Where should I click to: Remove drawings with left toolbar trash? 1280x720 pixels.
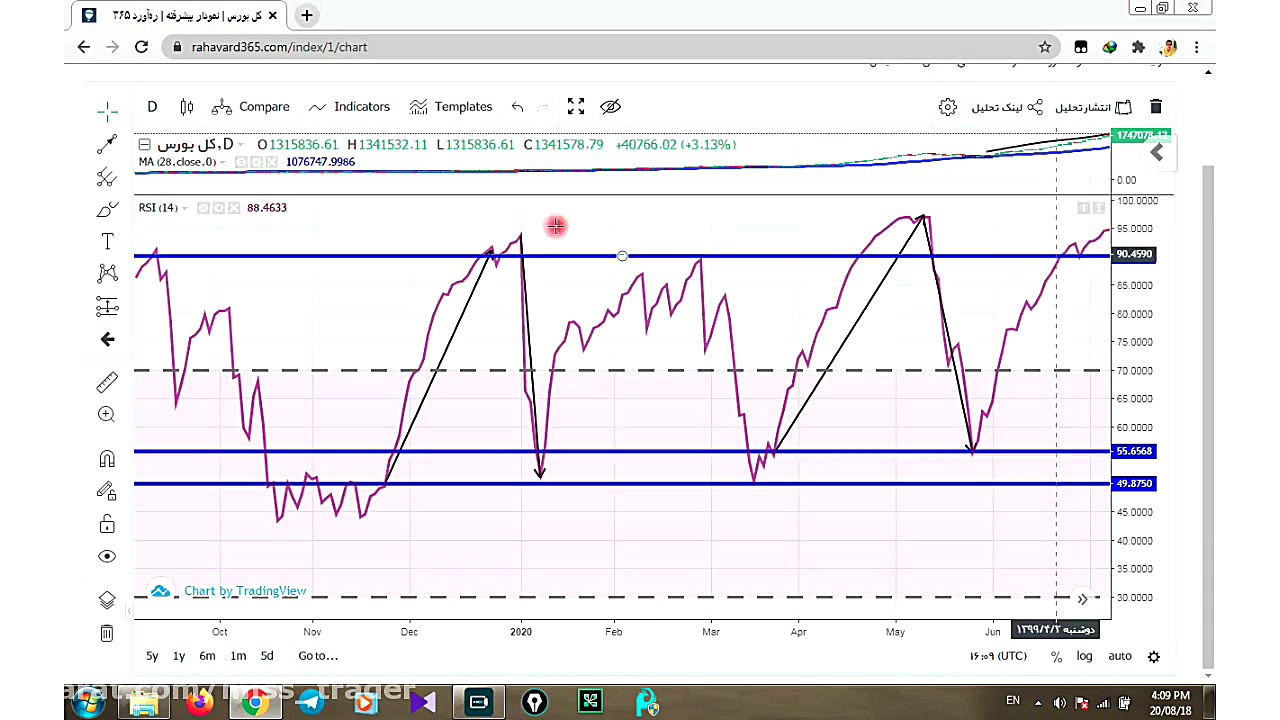coord(107,633)
